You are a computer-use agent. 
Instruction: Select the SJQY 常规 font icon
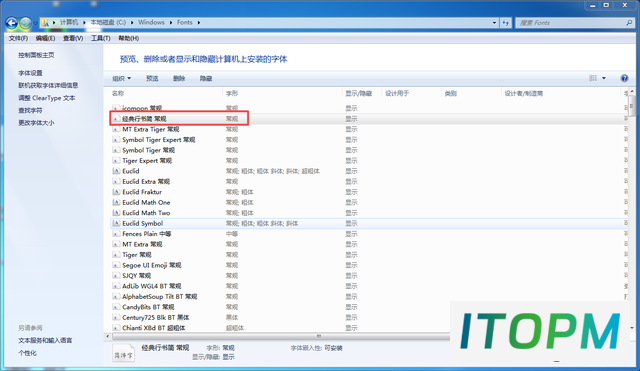coord(116,275)
